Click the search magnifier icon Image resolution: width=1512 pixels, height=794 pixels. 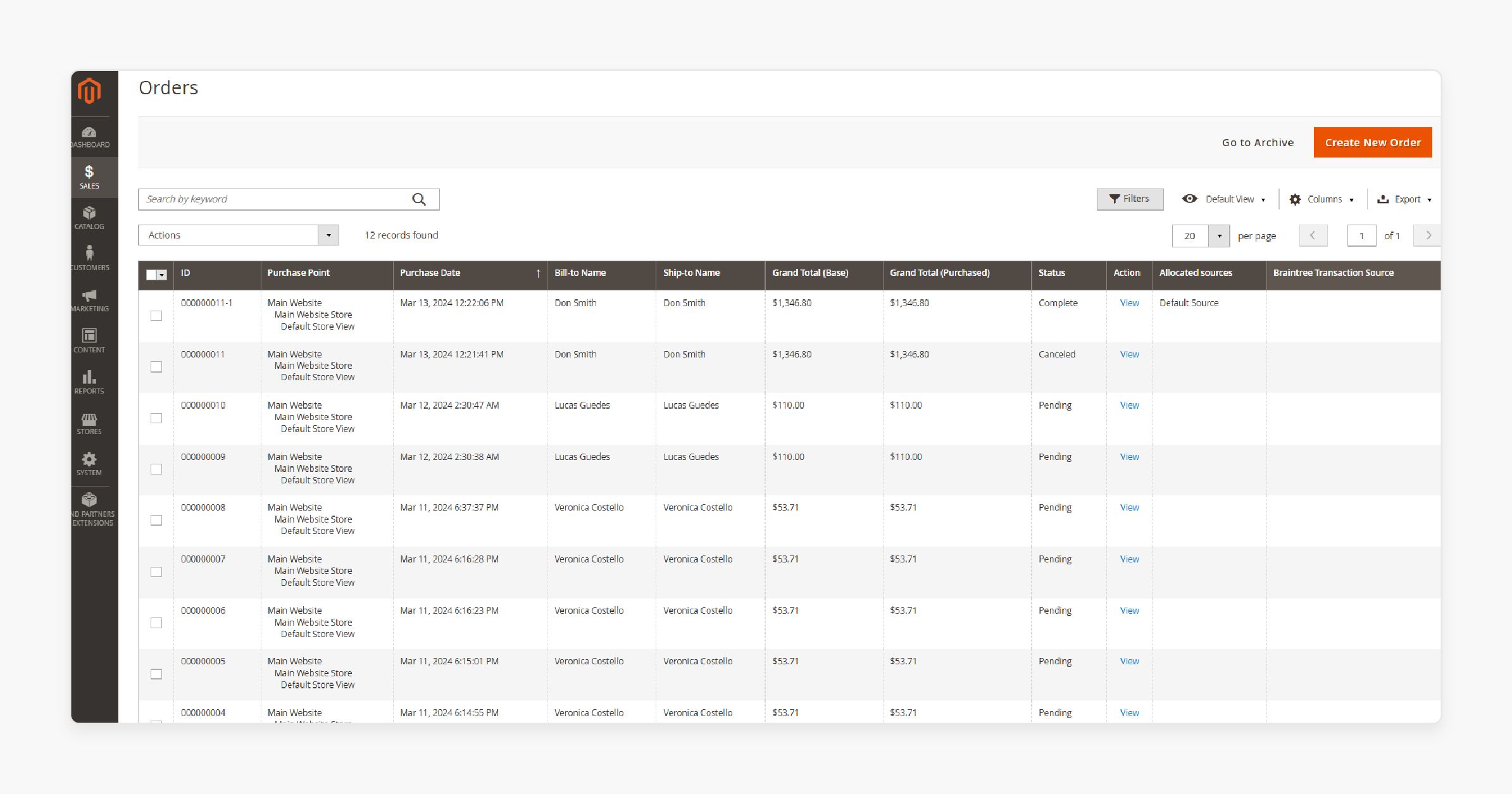coord(419,199)
